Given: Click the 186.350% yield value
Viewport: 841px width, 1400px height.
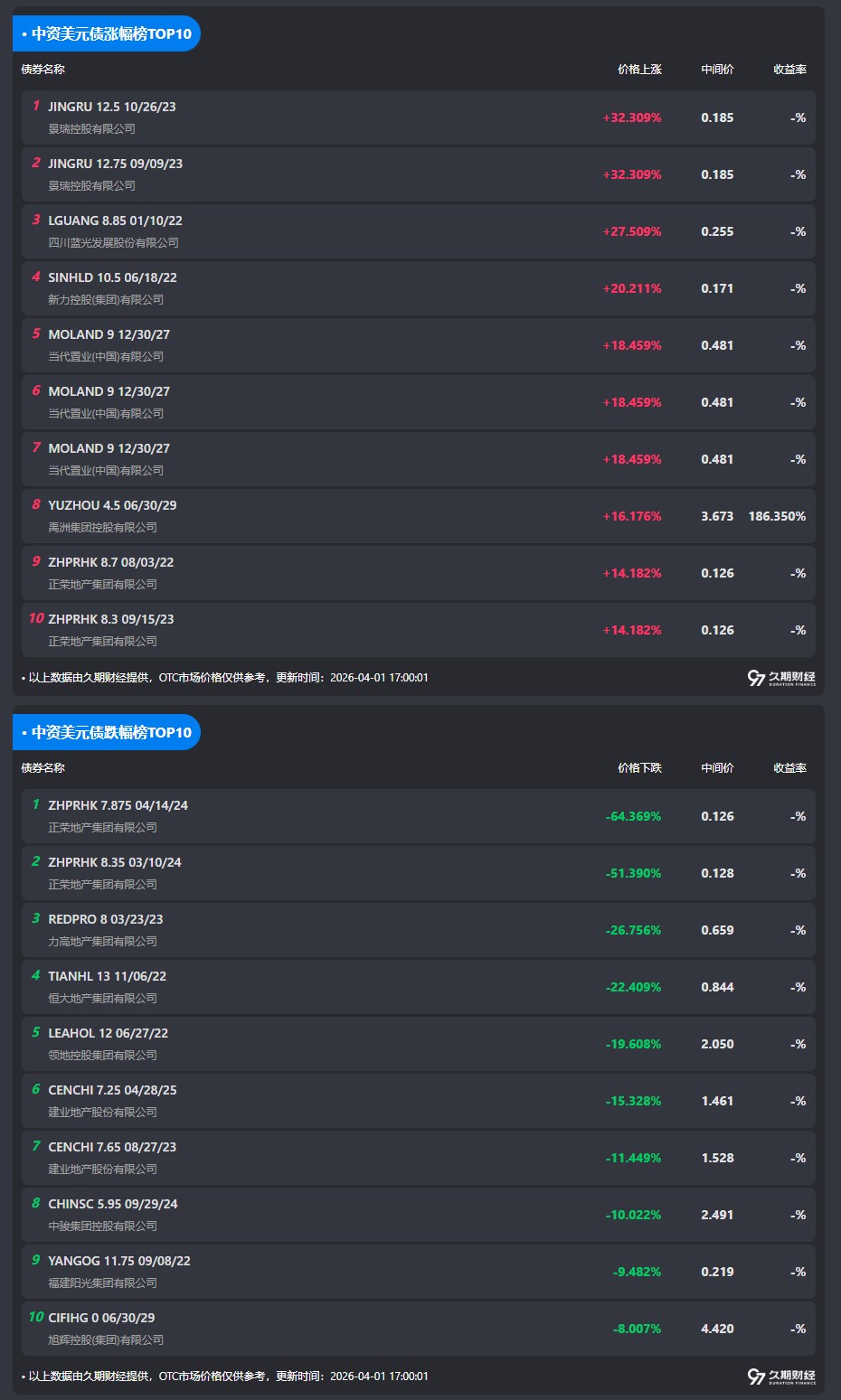Looking at the screenshot, I should click(x=777, y=516).
